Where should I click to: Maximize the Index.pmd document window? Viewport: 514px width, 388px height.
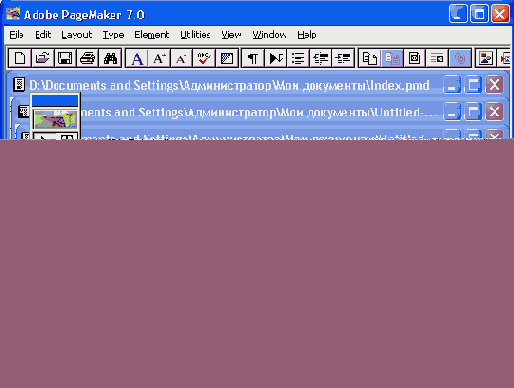[473, 85]
